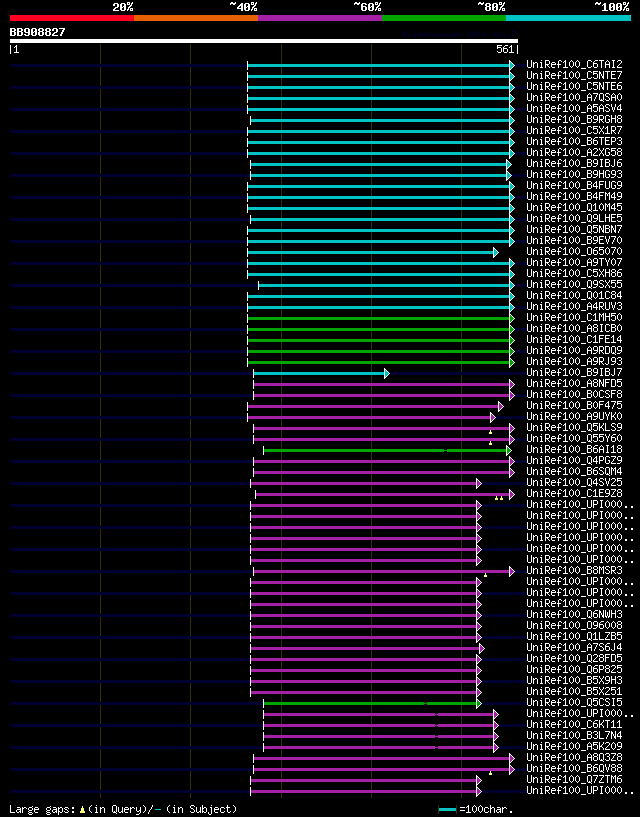The width and height of the screenshot is (640, 817).
Task: Select the UniRef100_B9IBJ6 label
Action: click(x=574, y=163)
